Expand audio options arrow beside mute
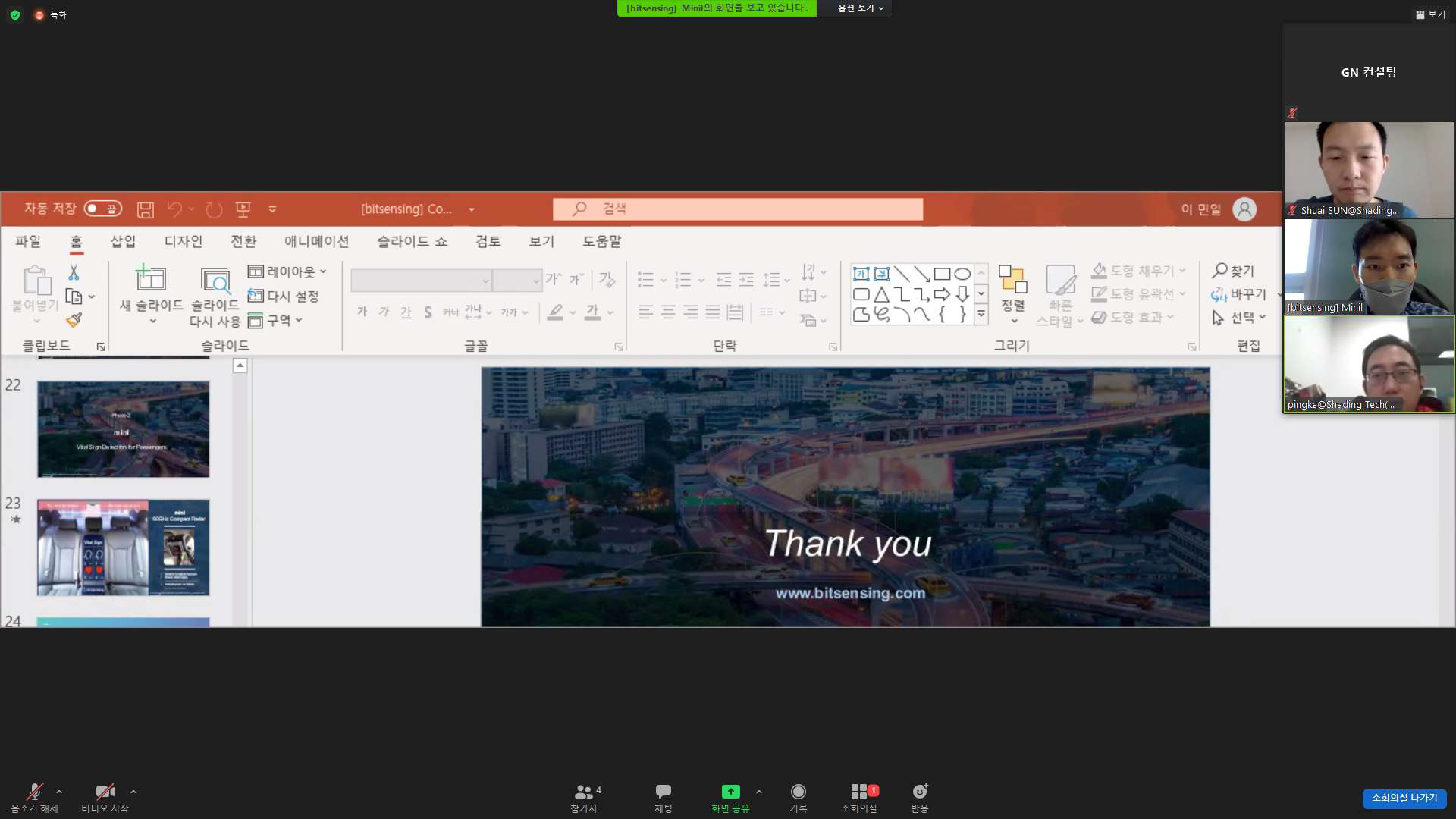Image resolution: width=1456 pixels, height=819 pixels. point(59,792)
